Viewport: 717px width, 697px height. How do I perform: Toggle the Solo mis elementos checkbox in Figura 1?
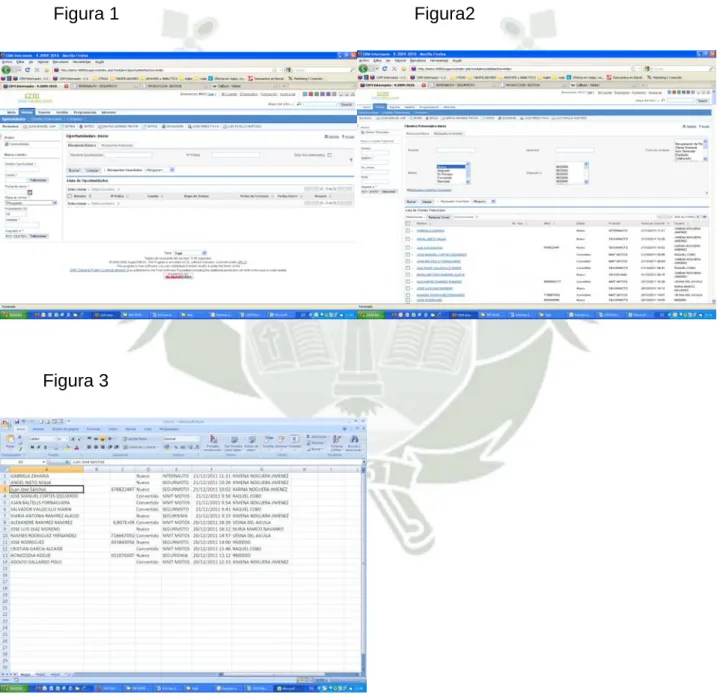click(x=329, y=155)
